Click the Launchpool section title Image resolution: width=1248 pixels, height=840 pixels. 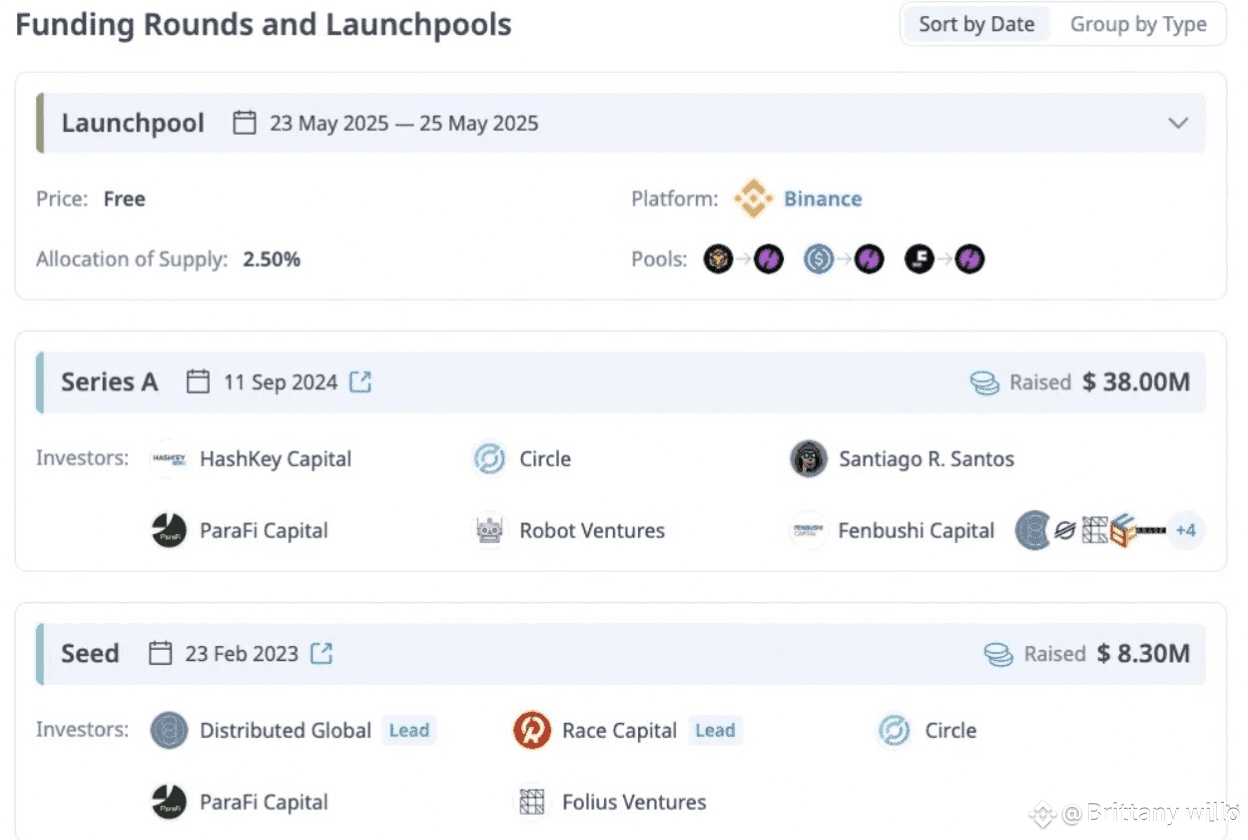(133, 123)
